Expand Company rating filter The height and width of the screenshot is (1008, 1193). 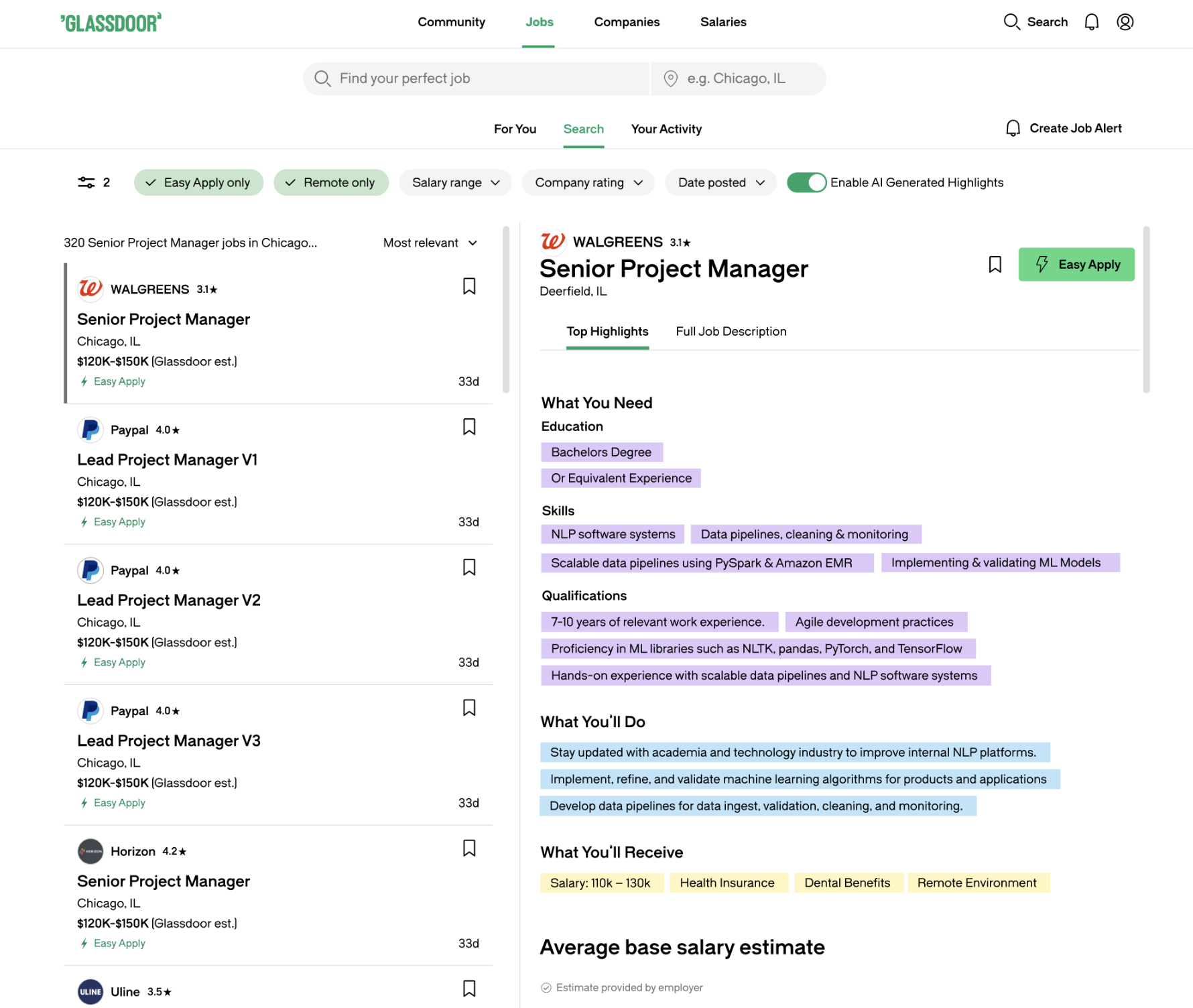tap(588, 182)
